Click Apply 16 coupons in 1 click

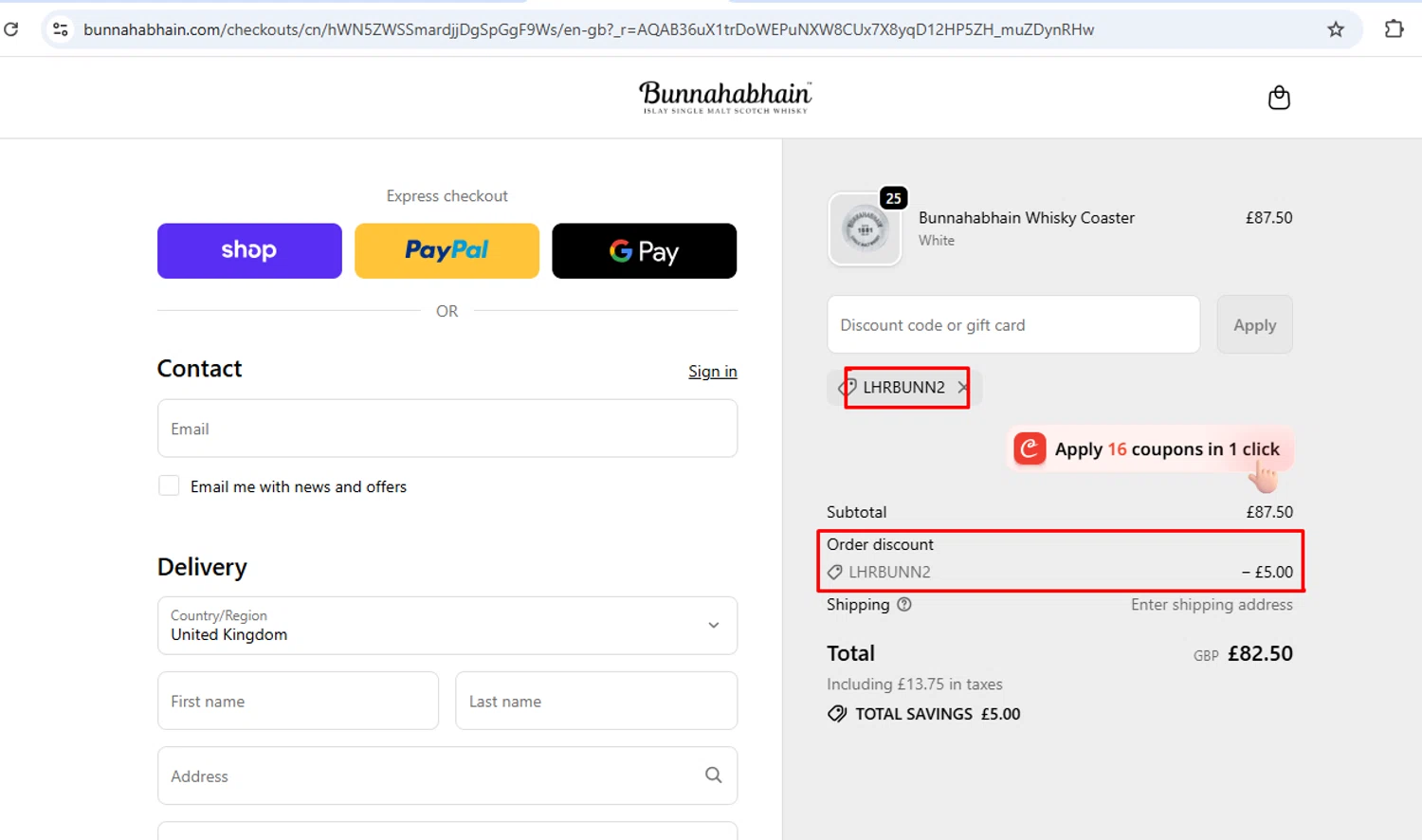tap(1150, 449)
